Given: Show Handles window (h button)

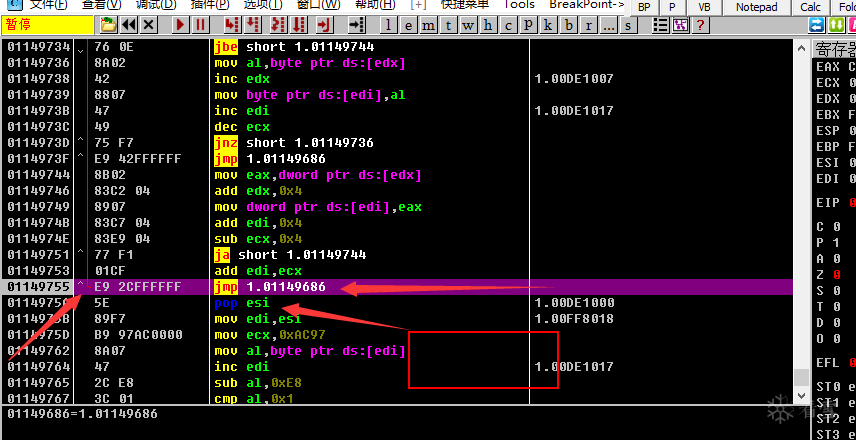Looking at the screenshot, I should (x=488, y=25).
